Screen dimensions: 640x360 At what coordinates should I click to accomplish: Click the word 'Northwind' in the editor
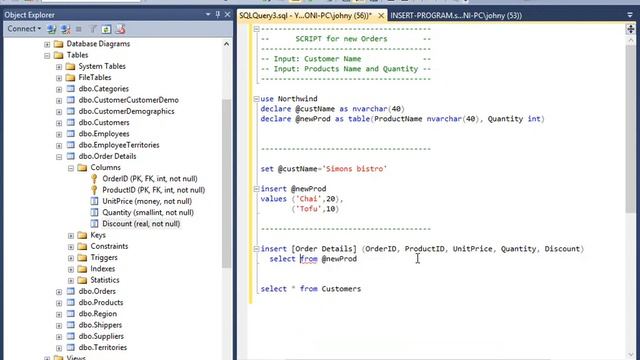tap(297, 99)
